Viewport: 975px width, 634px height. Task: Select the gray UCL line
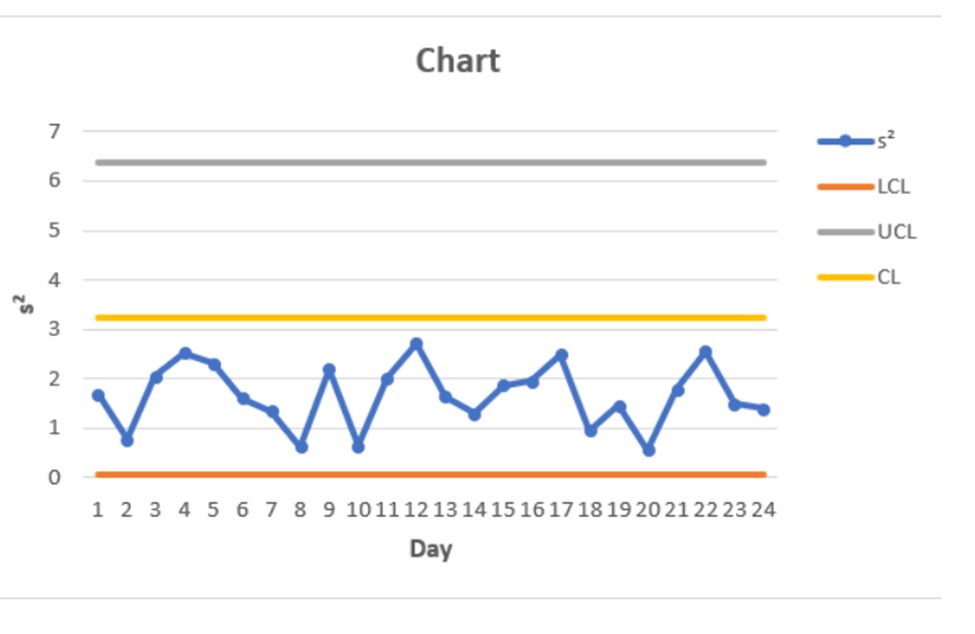(x=430, y=162)
